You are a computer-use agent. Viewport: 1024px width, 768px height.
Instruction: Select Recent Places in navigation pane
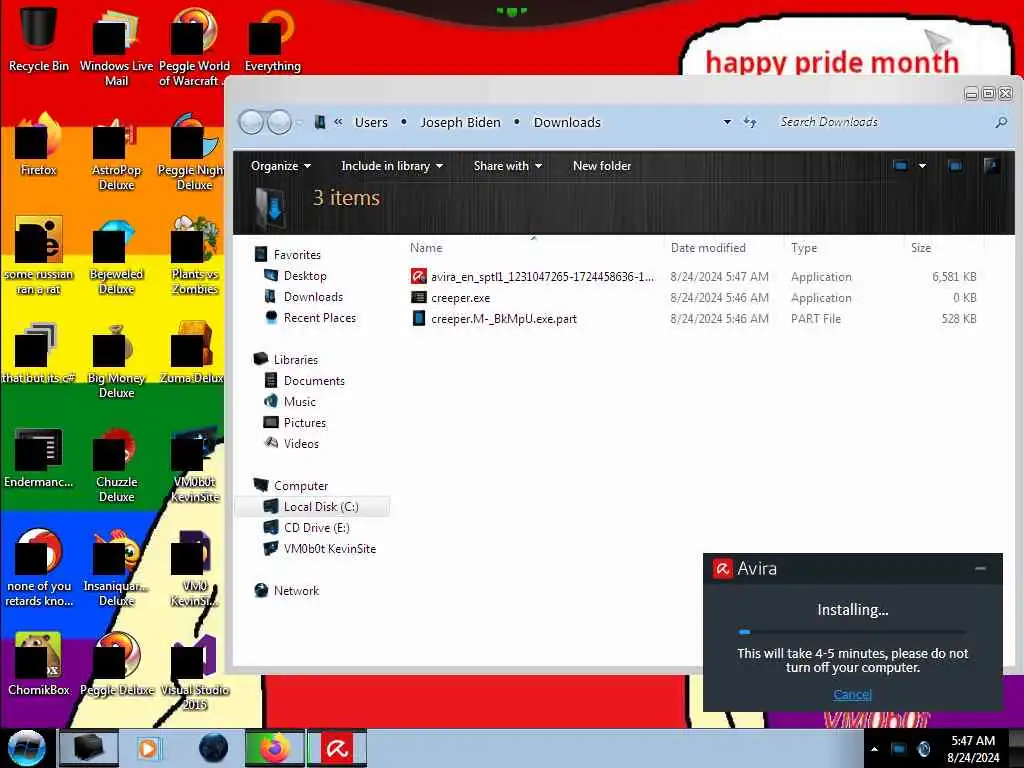tap(319, 317)
